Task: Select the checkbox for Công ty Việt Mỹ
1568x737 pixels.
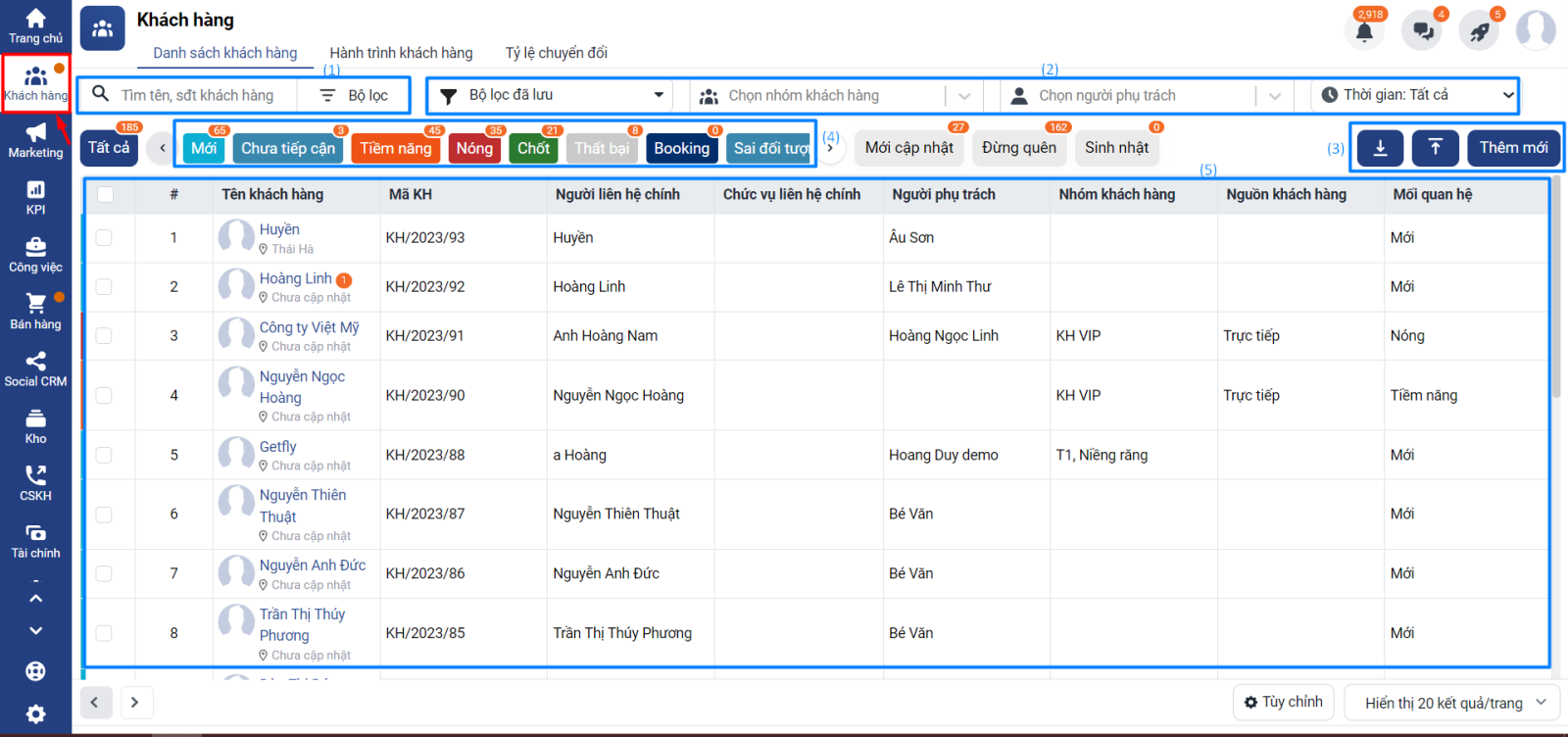Action: [x=104, y=336]
